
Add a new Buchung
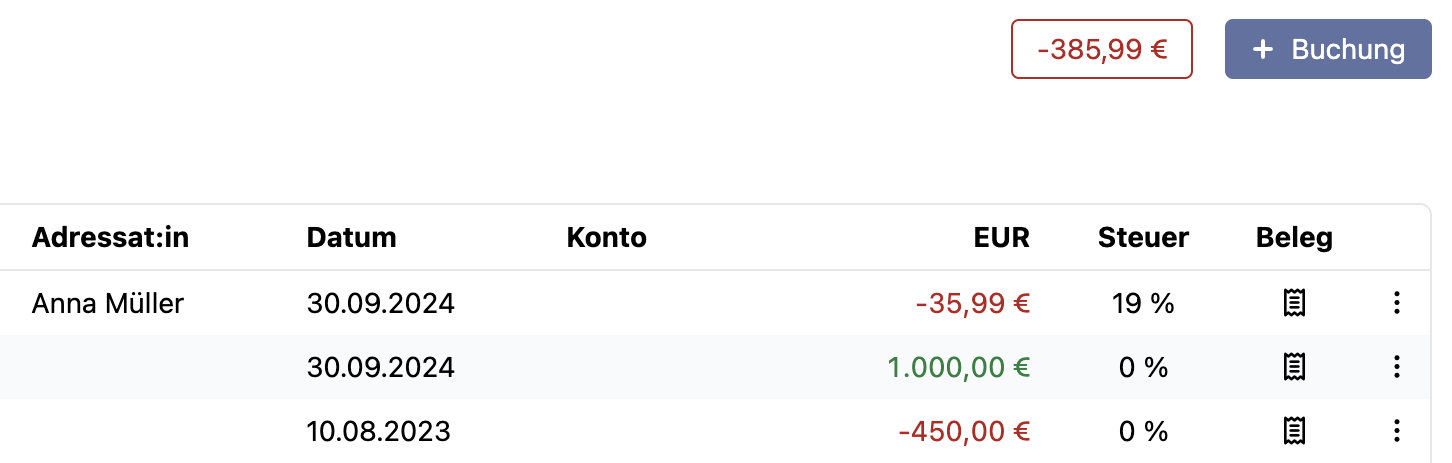click(x=1328, y=49)
